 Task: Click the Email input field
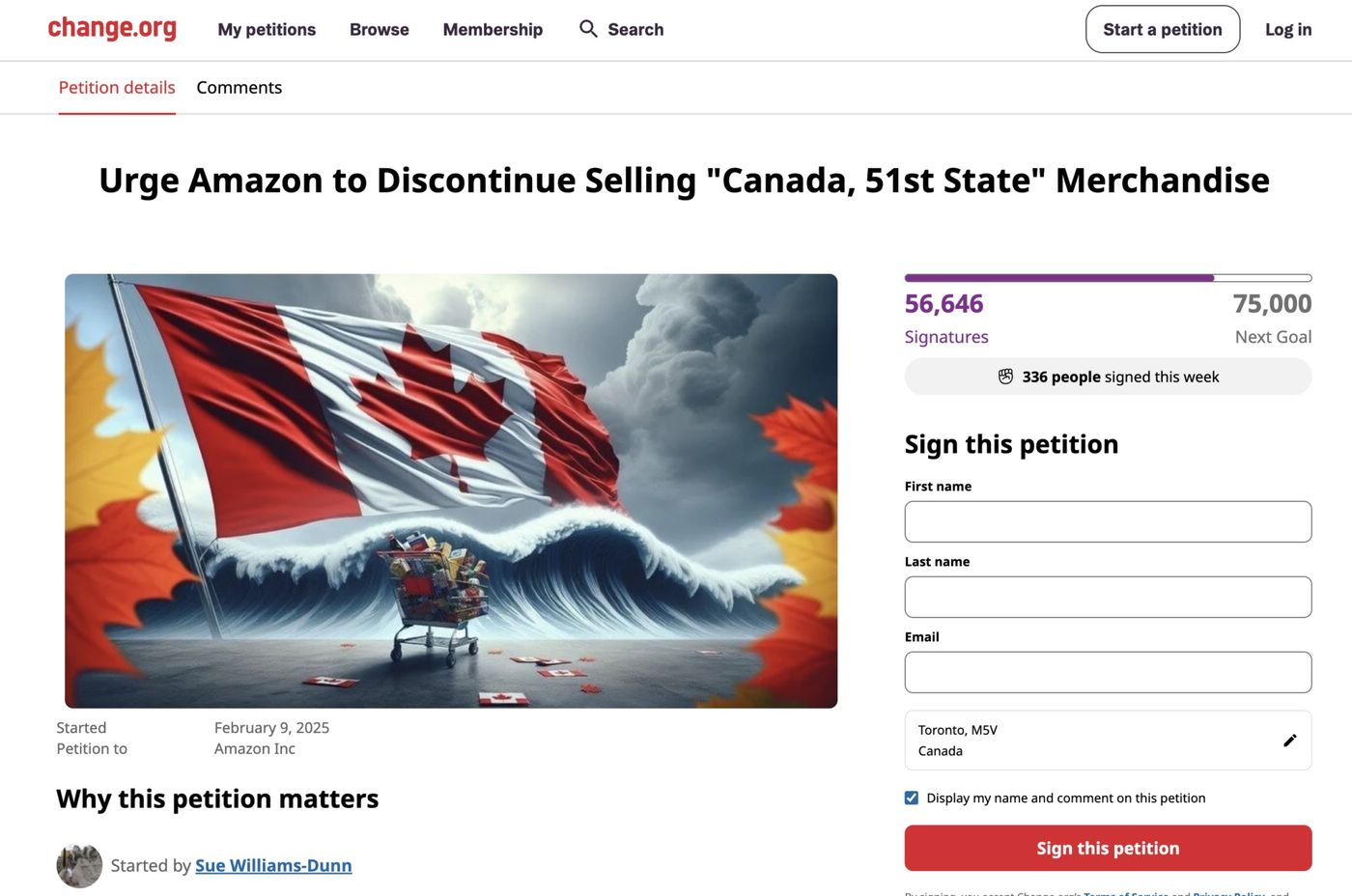coord(1108,671)
